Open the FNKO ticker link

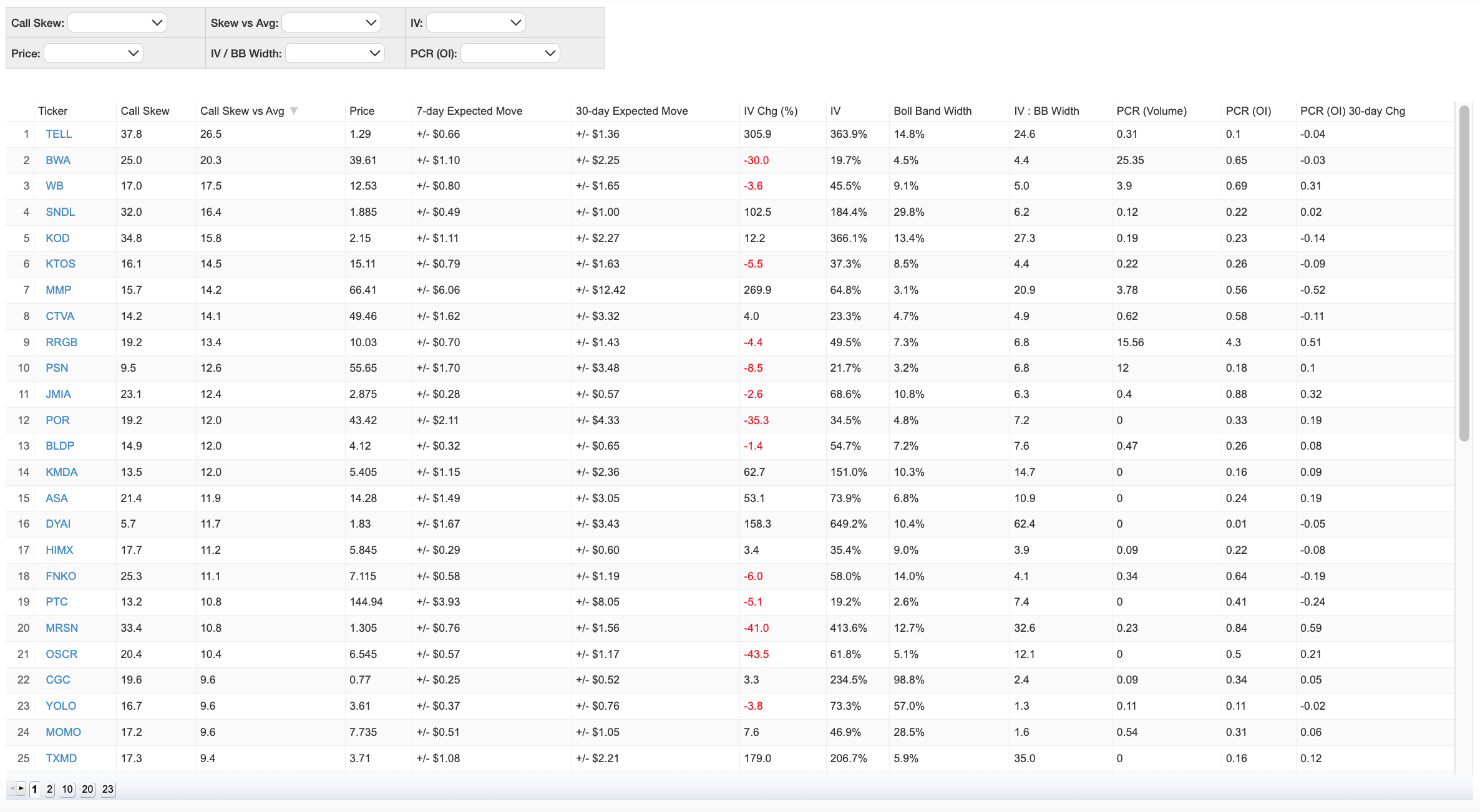point(61,576)
